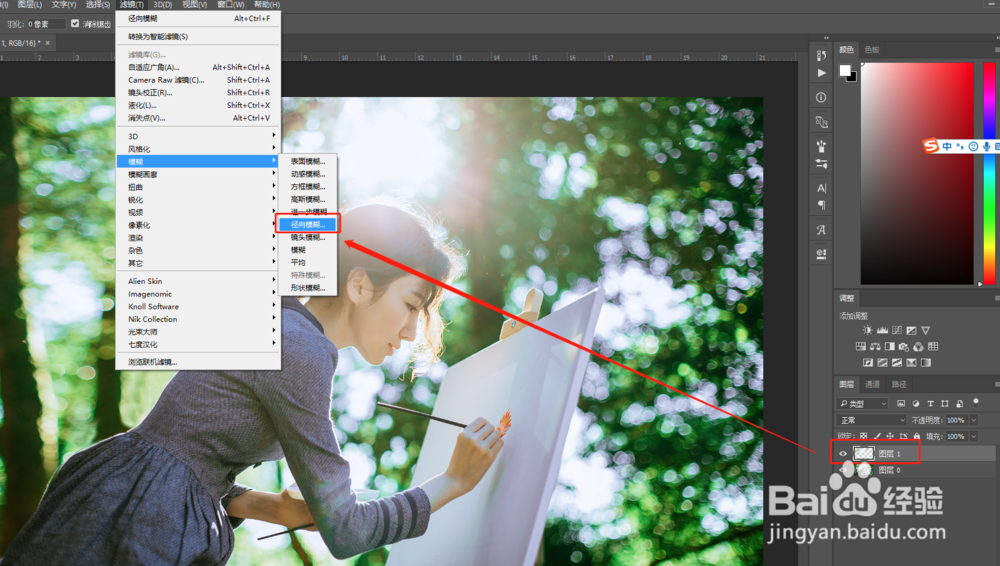Open the Actions panel play icon
This screenshot has width=1000, height=566.
point(821,73)
